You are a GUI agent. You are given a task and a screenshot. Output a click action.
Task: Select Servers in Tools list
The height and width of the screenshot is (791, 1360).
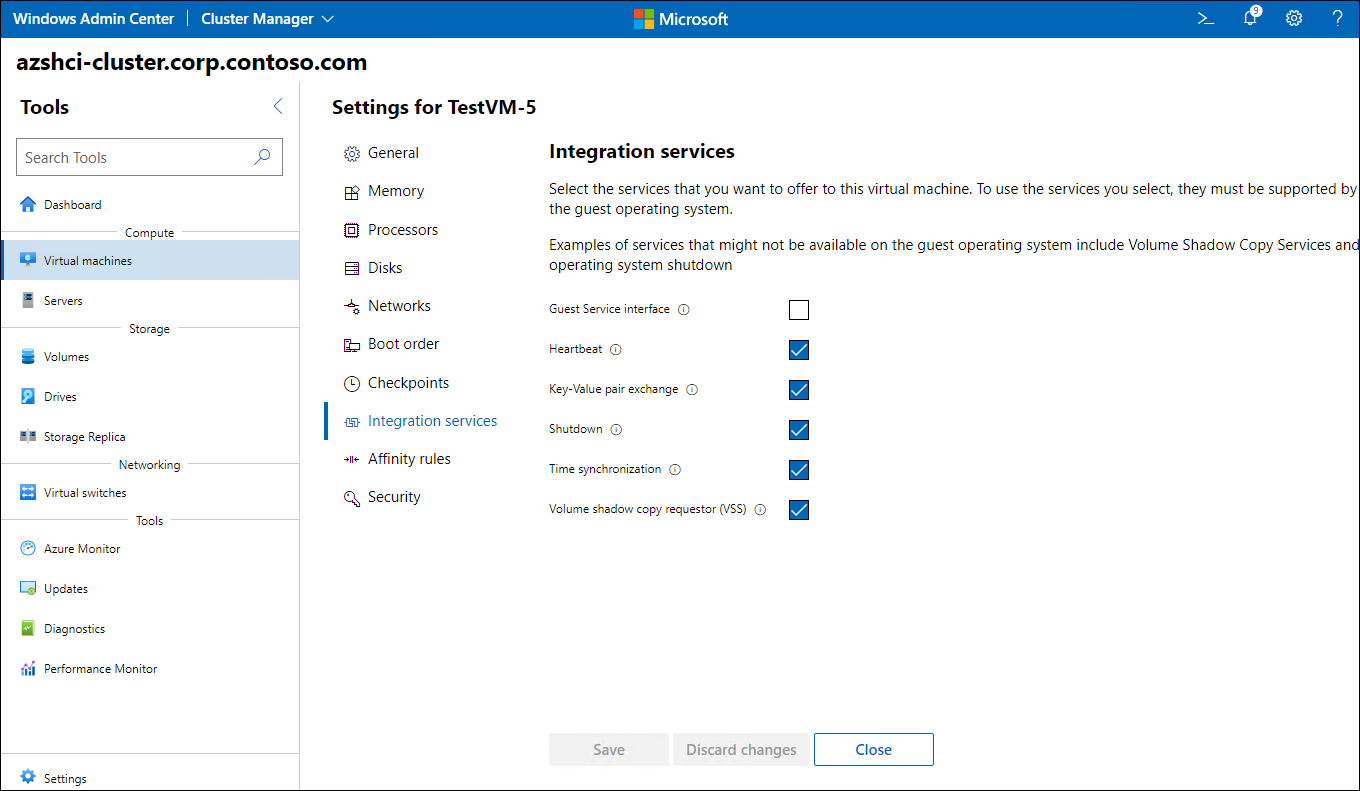pyautogui.click(x=150, y=301)
